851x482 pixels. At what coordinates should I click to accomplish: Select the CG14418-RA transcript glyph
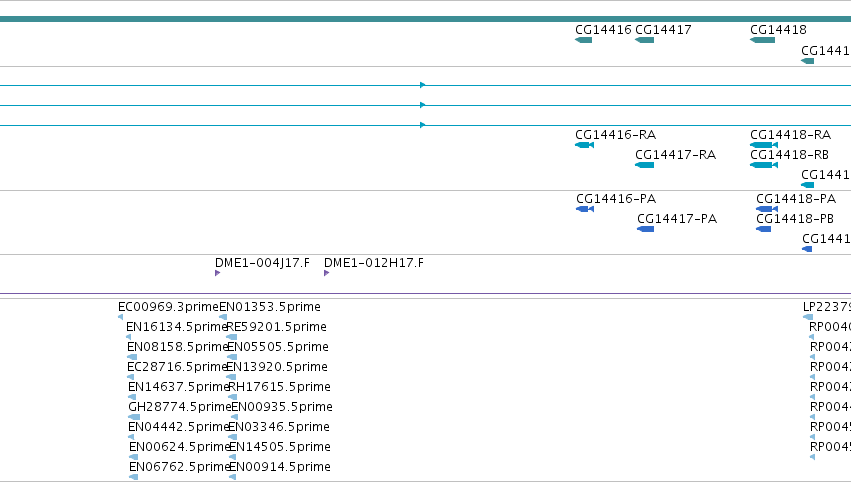tap(764, 145)
